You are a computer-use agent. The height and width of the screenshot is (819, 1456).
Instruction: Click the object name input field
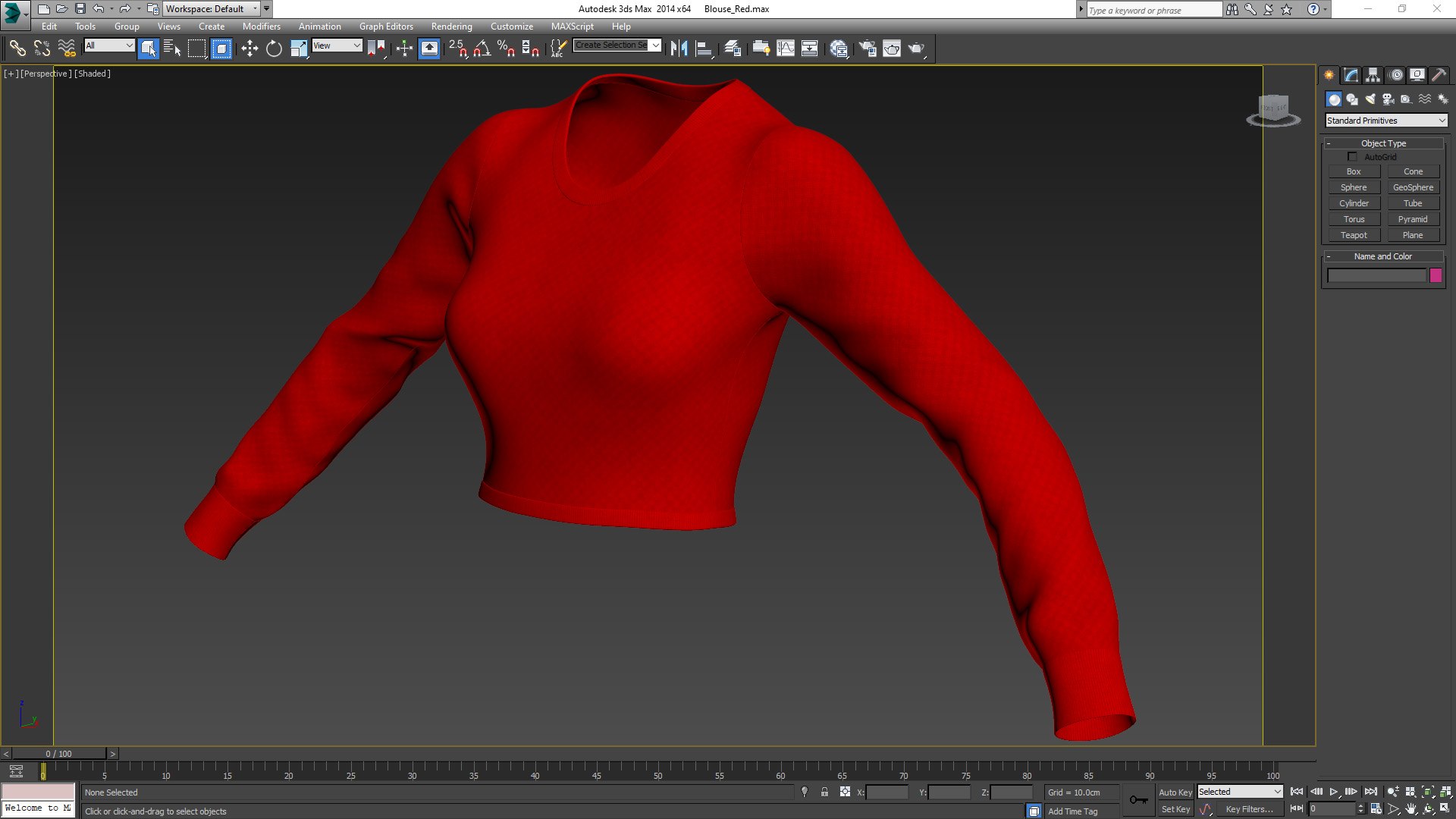click(1377, 276)
